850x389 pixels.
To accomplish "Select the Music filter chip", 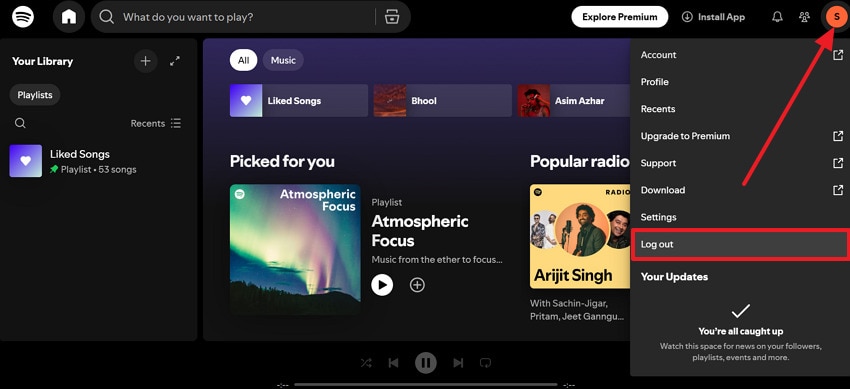I will click(283, 60).
